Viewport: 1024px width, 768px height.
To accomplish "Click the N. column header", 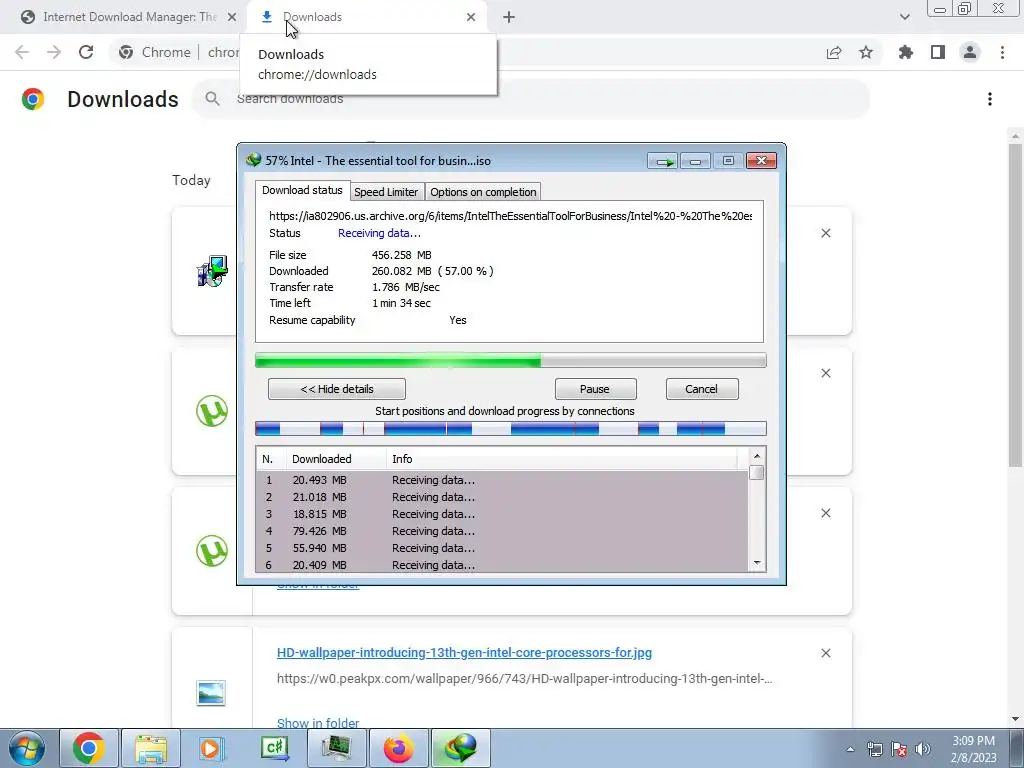I will 271,459.
